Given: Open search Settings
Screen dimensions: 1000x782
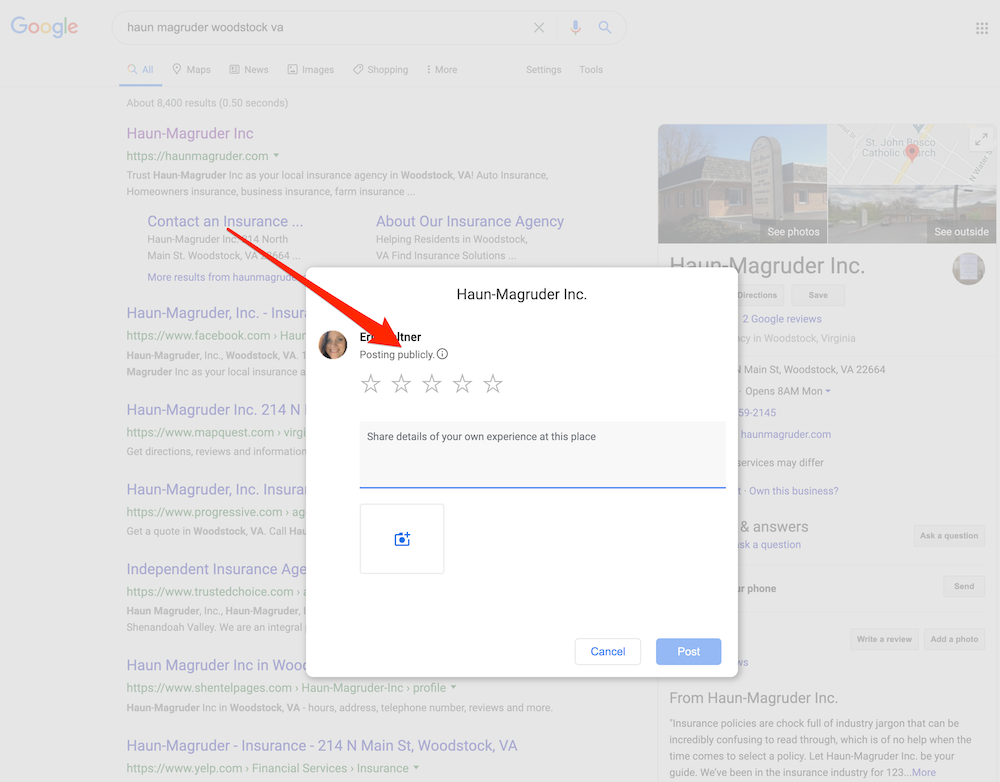Looking at the screenshot, I should (543, 70).
